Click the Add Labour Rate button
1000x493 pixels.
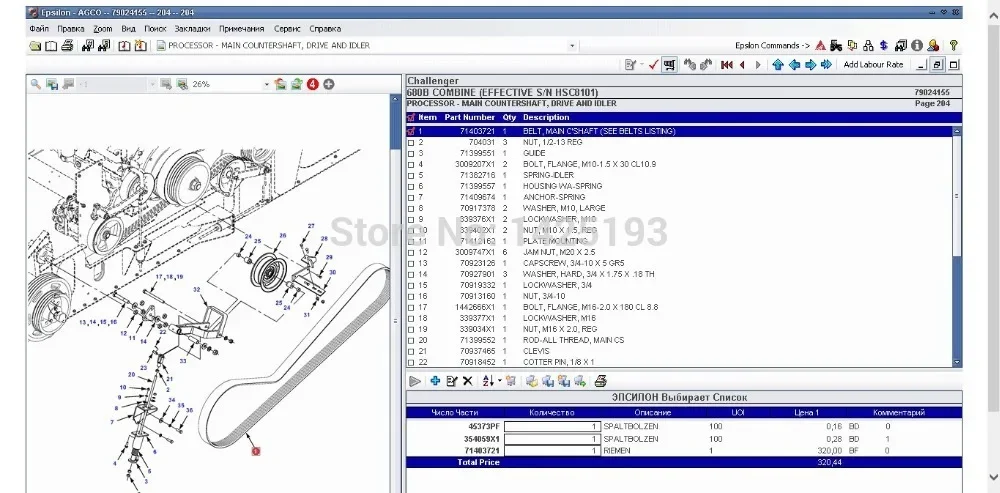click(x=873, y=64)
